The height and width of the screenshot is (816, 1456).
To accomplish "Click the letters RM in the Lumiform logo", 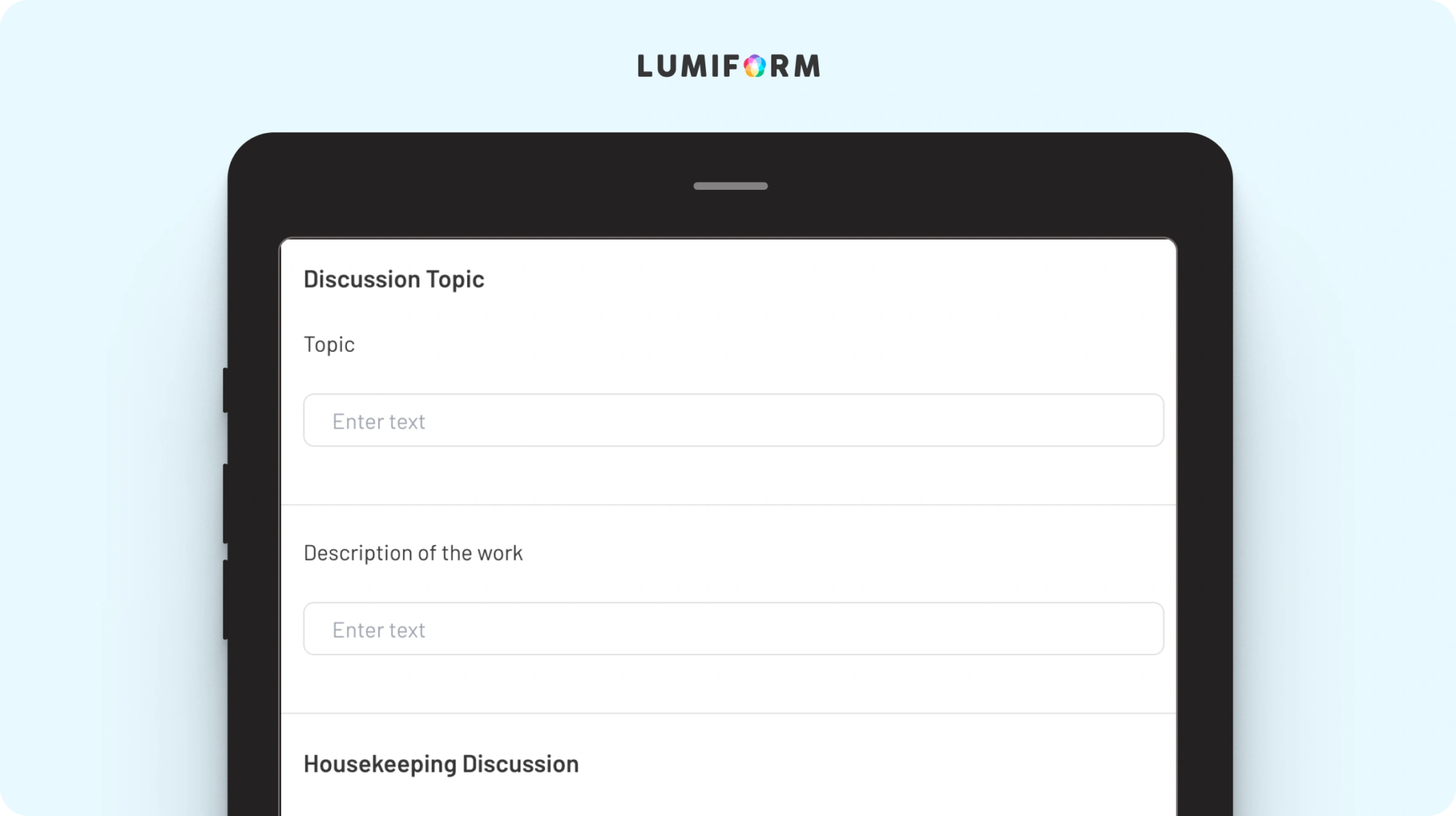I will click(795, 66).
